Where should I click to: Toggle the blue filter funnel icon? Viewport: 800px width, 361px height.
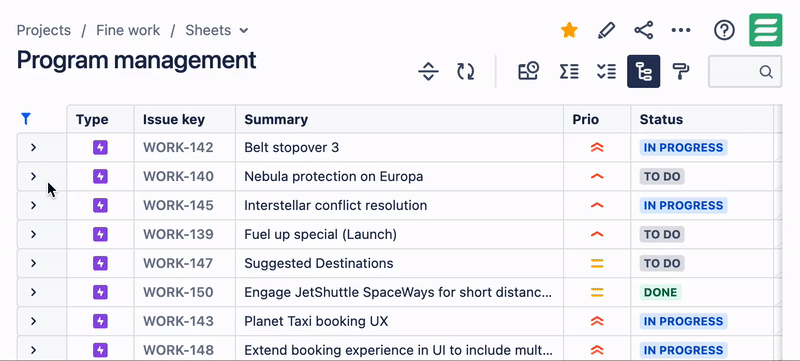coord(26,119)
